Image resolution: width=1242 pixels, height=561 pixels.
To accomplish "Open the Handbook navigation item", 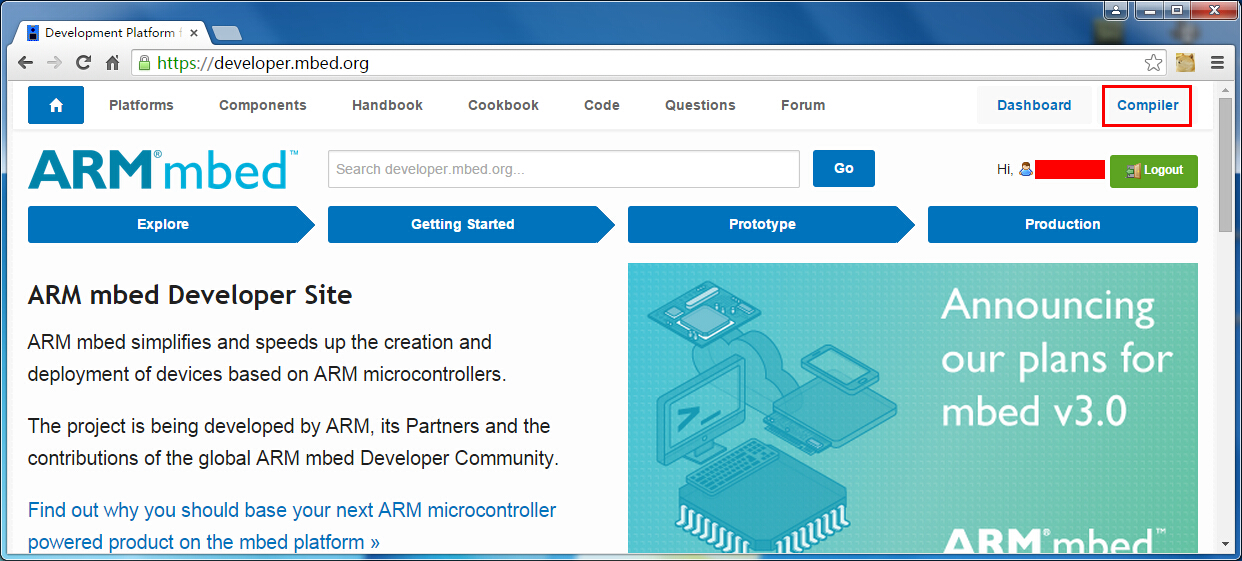I will [x=387, y=105].
